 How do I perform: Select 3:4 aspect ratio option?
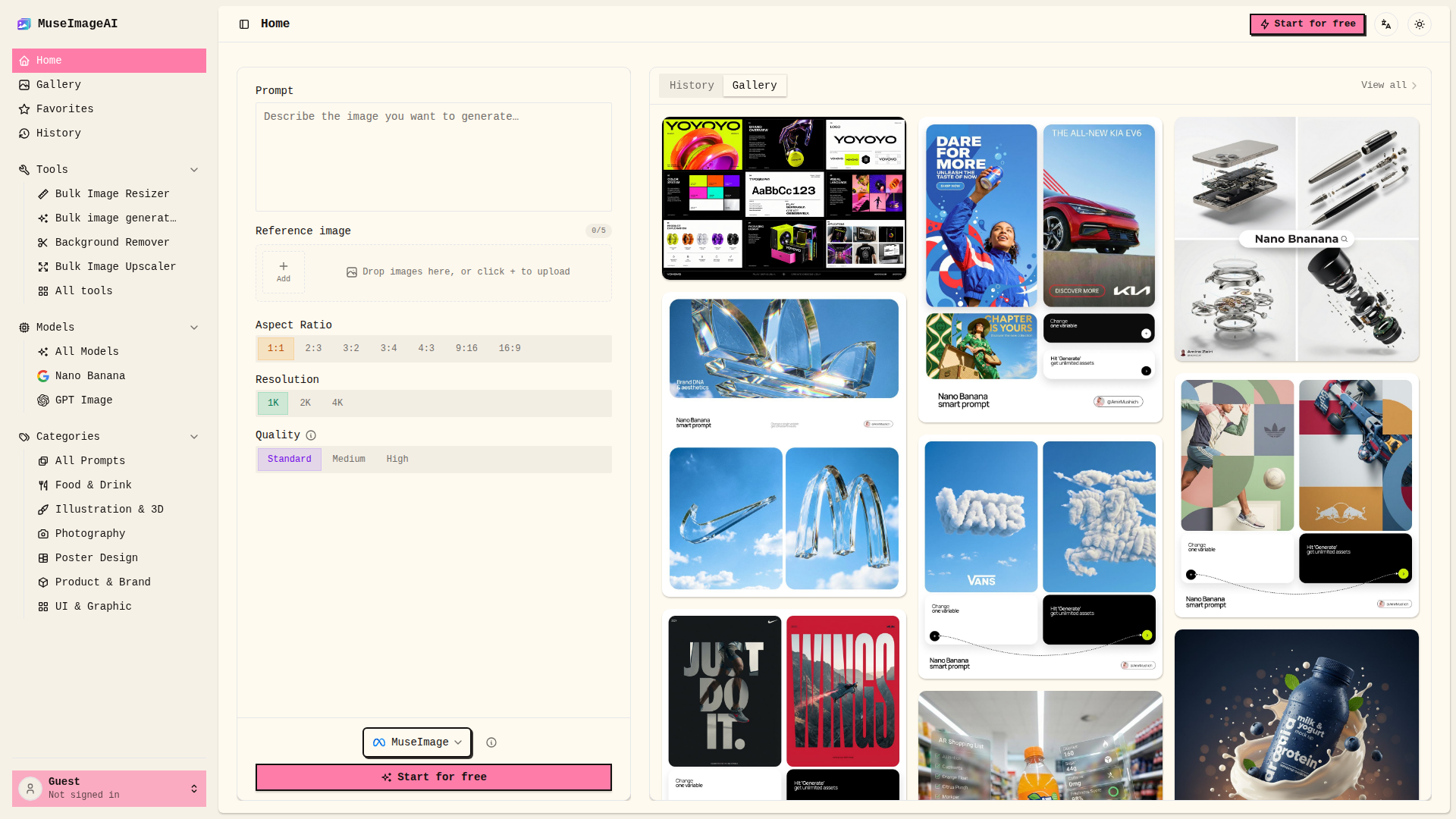coord(388,349)
